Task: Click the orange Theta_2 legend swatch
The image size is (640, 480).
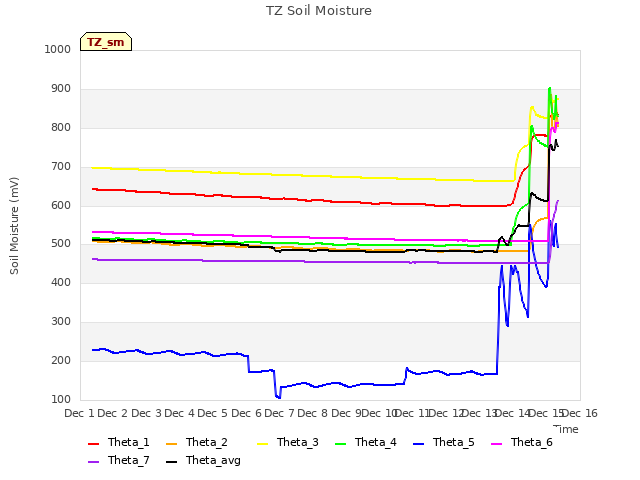Action: 171,444
